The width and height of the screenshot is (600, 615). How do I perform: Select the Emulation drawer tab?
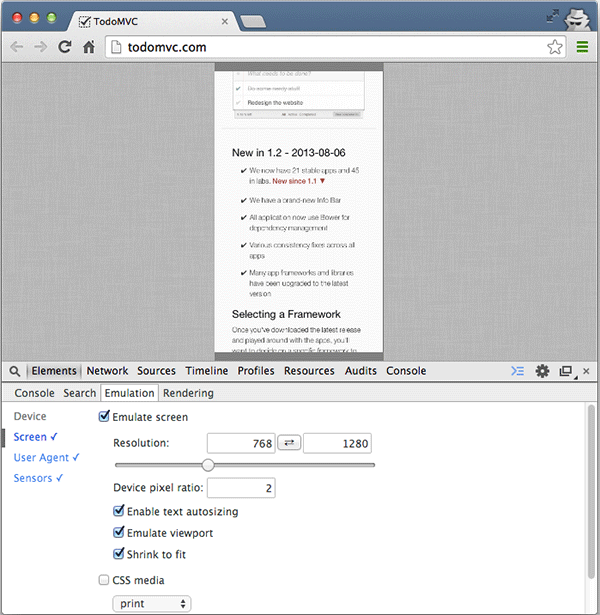129,393
